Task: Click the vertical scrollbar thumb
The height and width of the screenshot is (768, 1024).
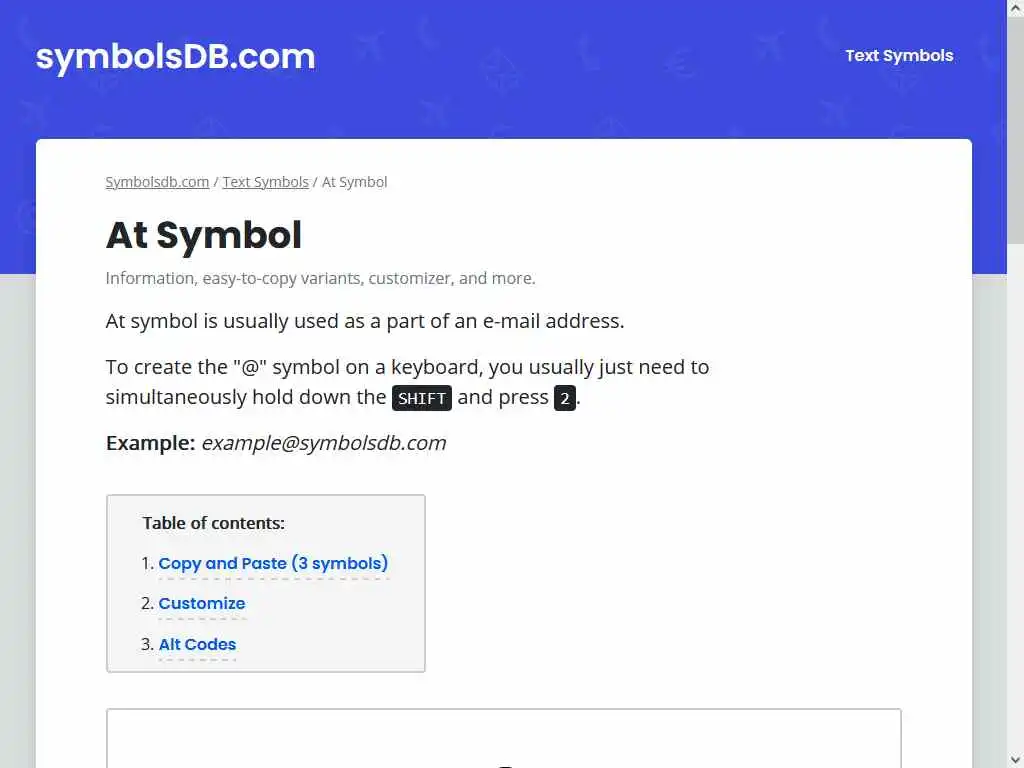Action: tap(1015, 130)
